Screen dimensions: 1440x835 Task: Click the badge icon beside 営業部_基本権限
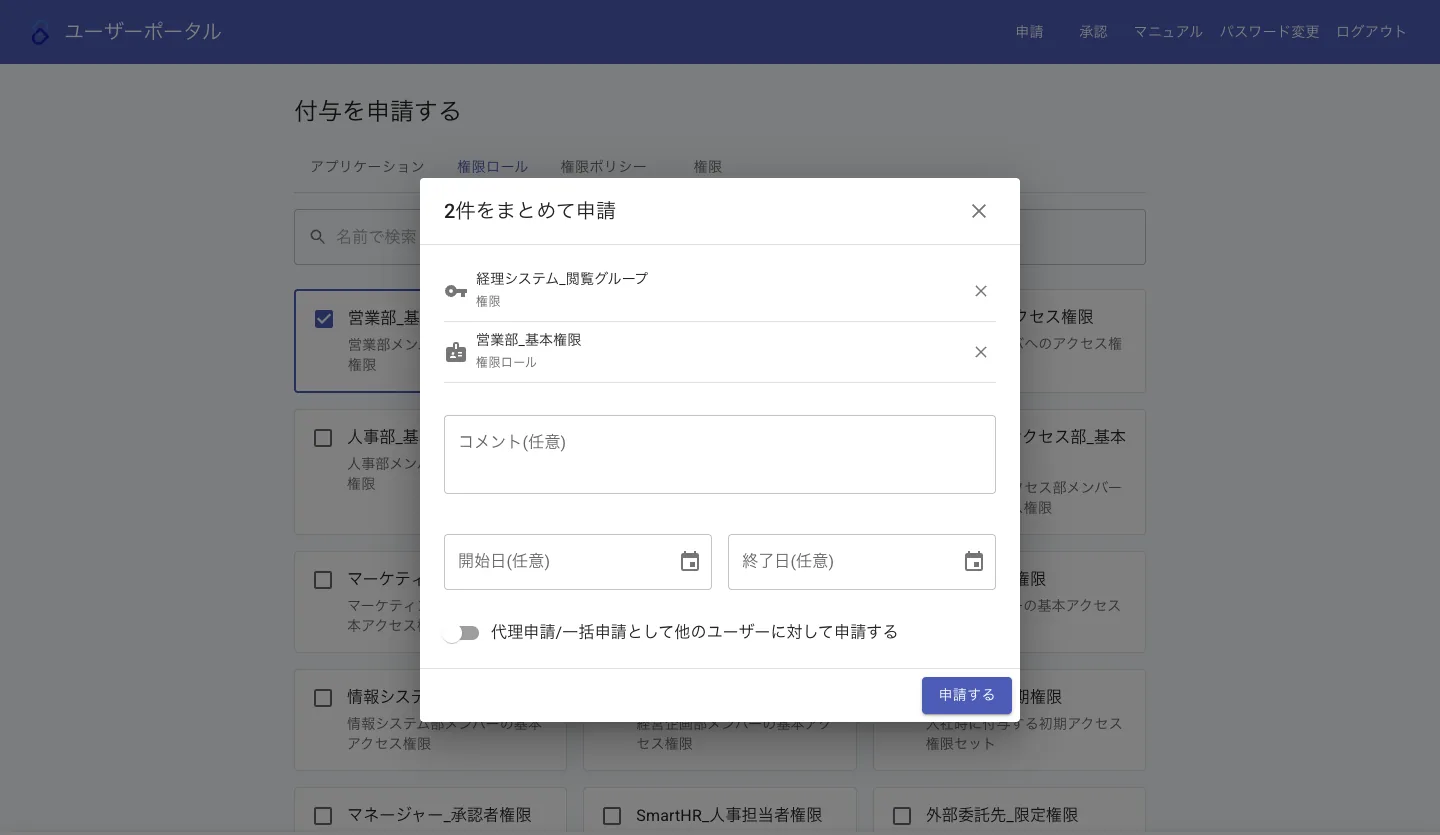[x=456, y=352]
